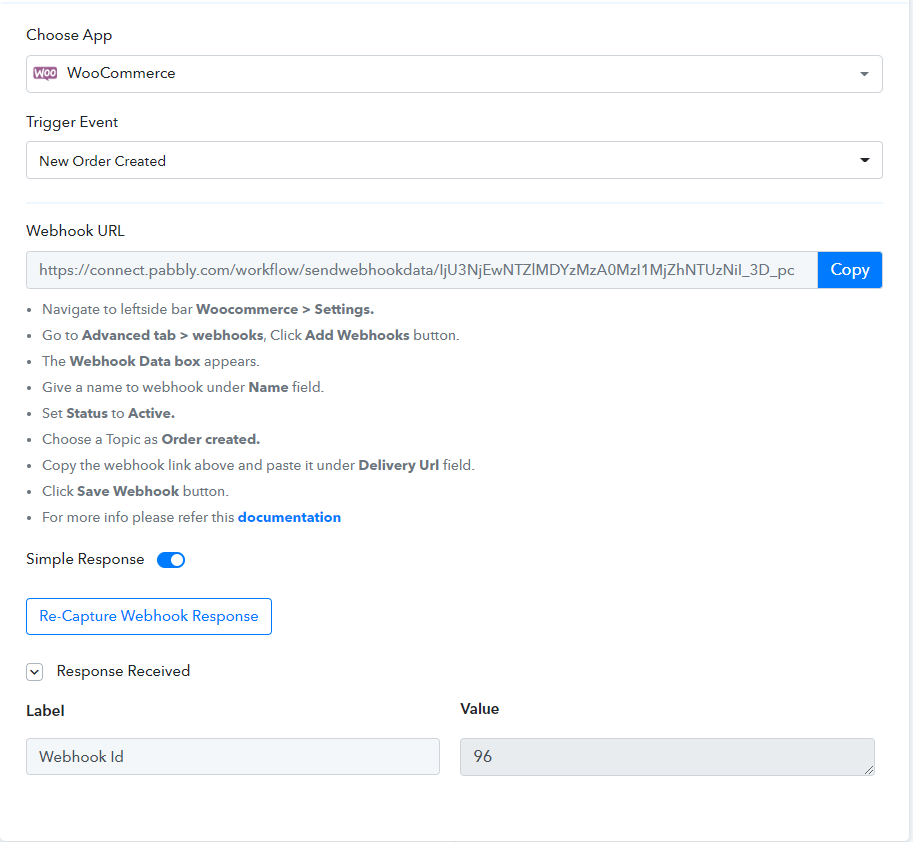Screen dimensions: 913x842
Task: Click the 'Copy the webhook link above' line
Action: coord(258,465)
